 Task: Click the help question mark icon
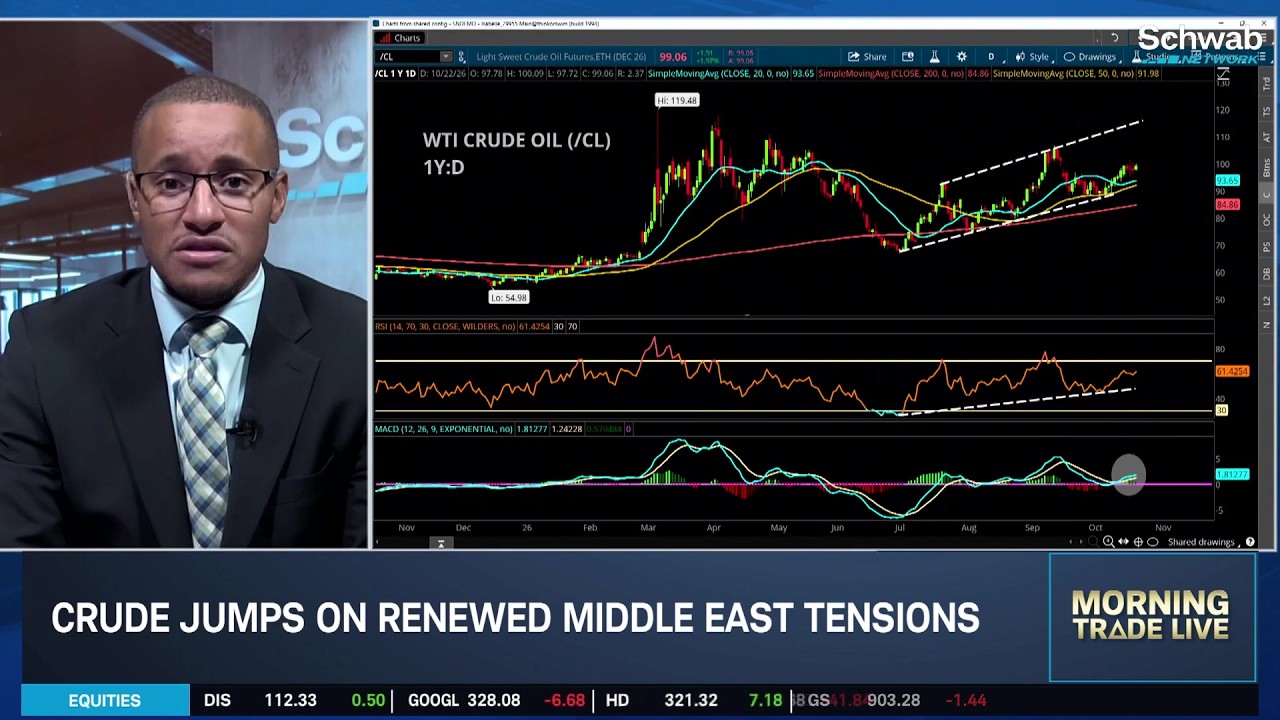(1250, 542)
